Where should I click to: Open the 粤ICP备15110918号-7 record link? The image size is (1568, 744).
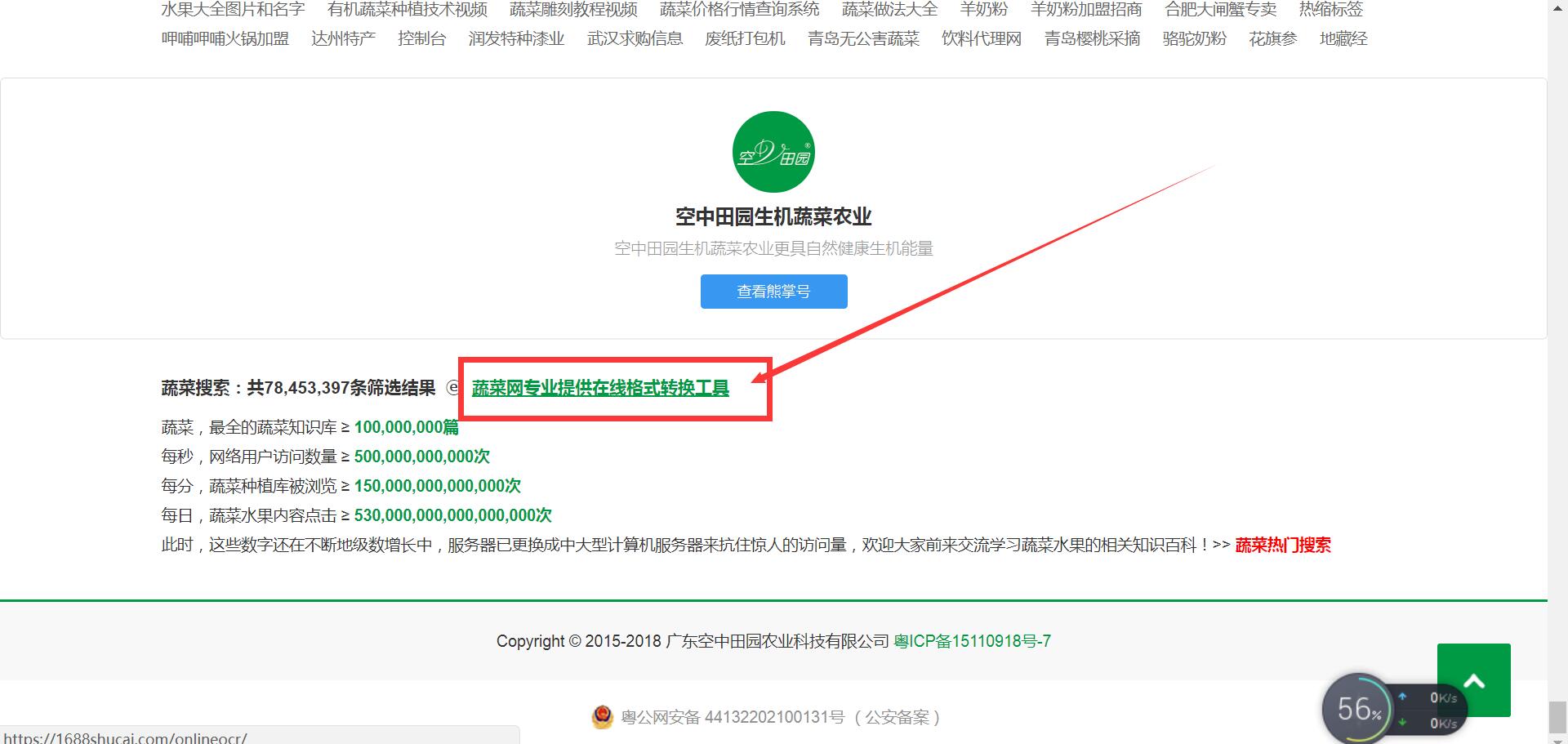point(973,641)
